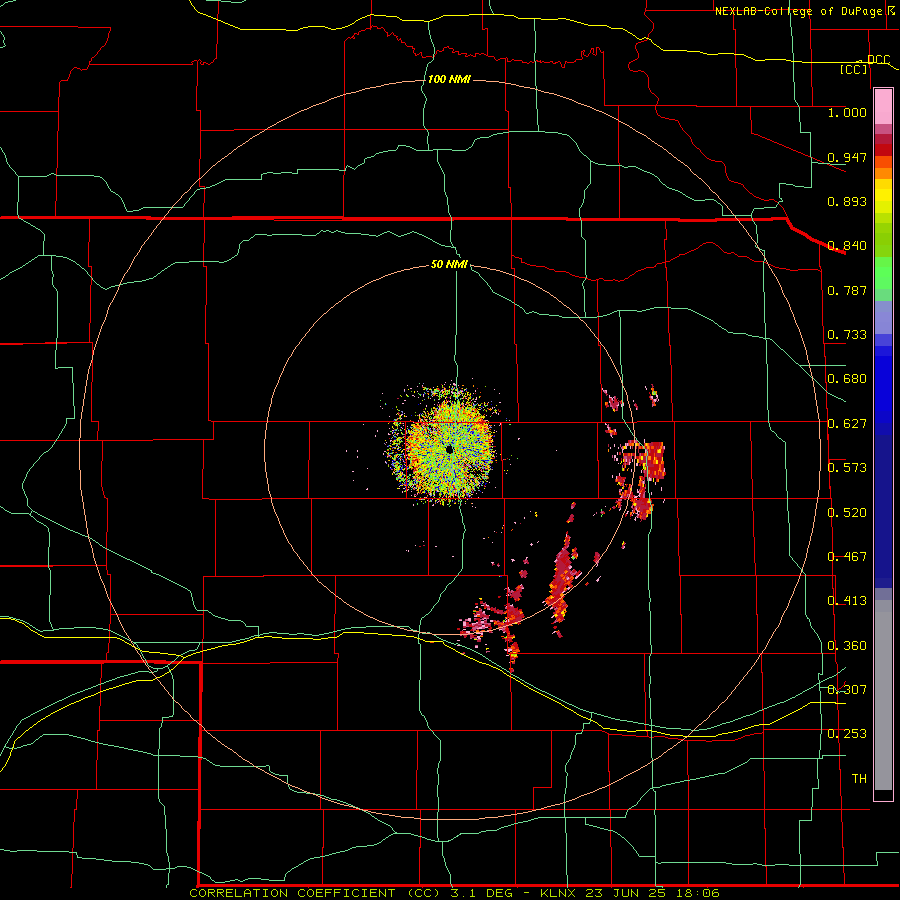Click the 0.573 scale label

point(847,467)
